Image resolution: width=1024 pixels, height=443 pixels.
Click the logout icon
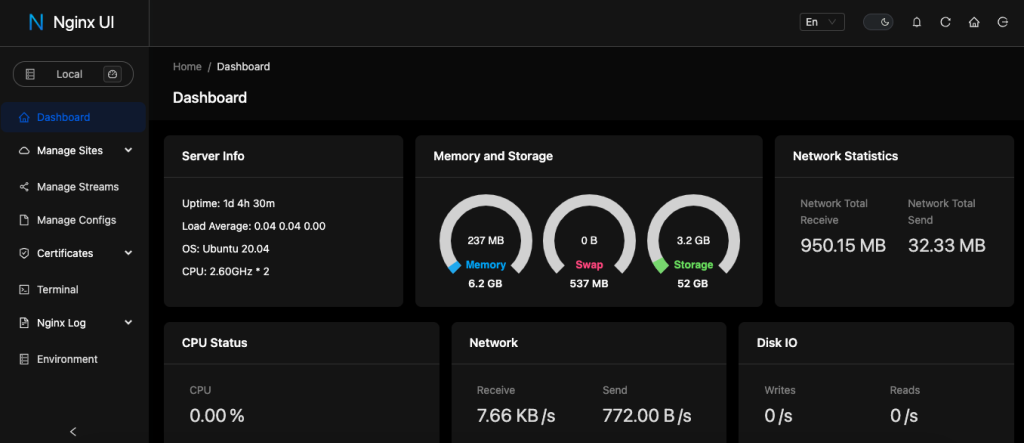click(1002, 22)
